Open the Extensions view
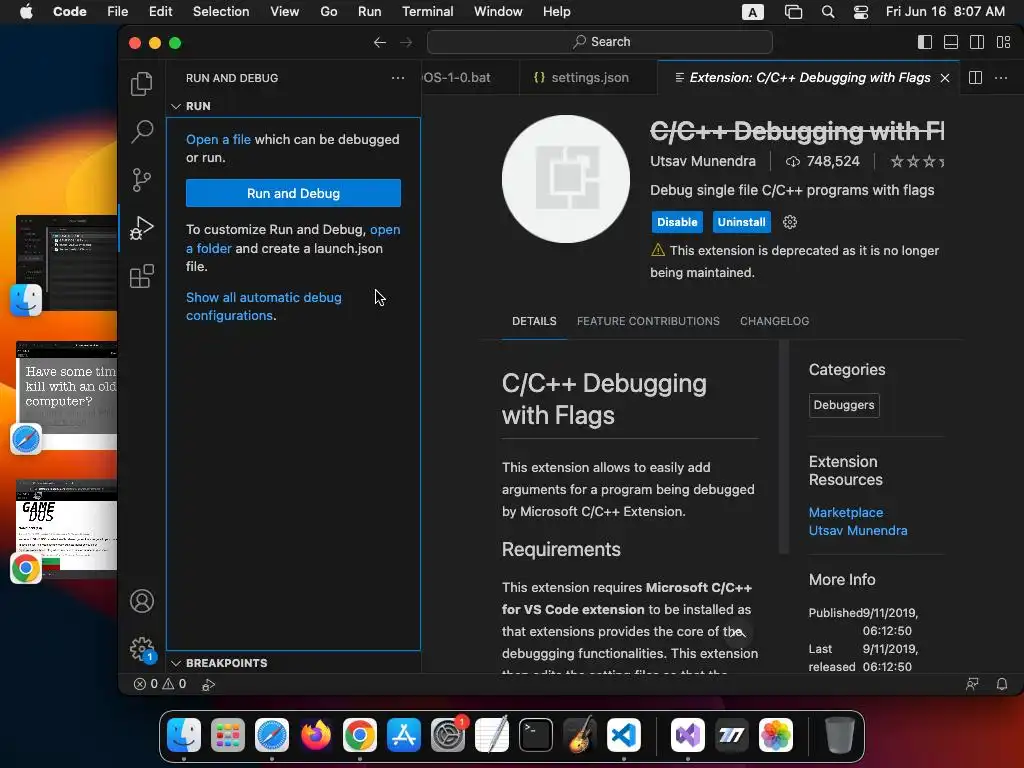This screenshot has height=768, width=1024. point(142,276)
